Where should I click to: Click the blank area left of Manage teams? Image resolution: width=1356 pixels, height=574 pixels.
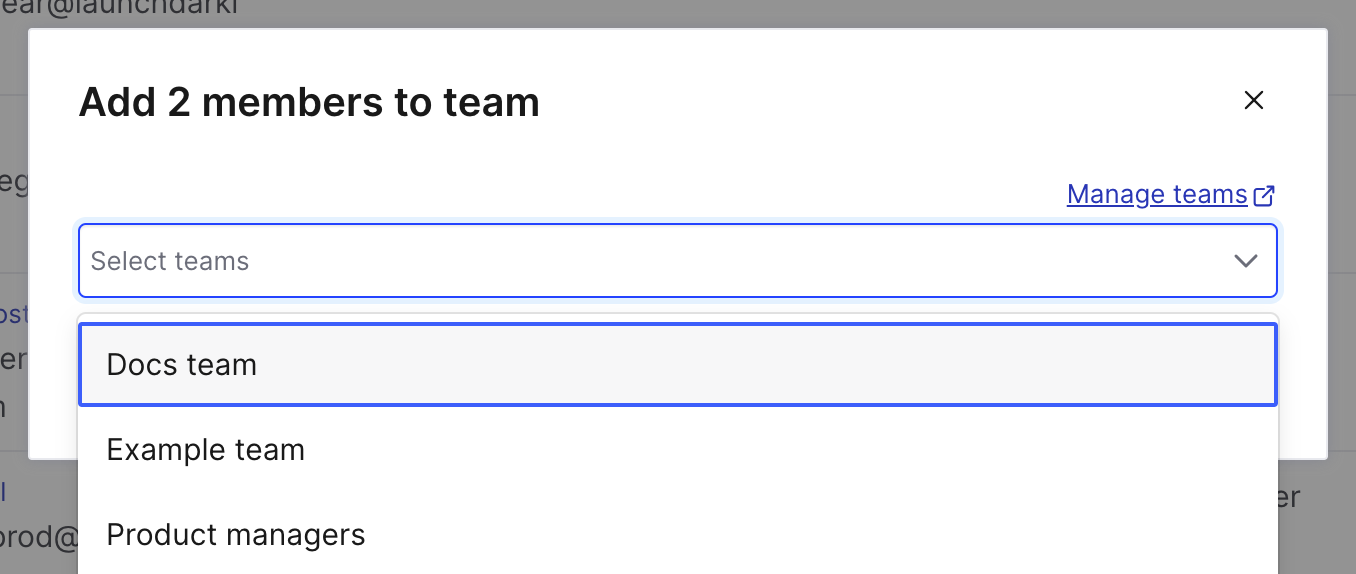[x=600, y=194]
